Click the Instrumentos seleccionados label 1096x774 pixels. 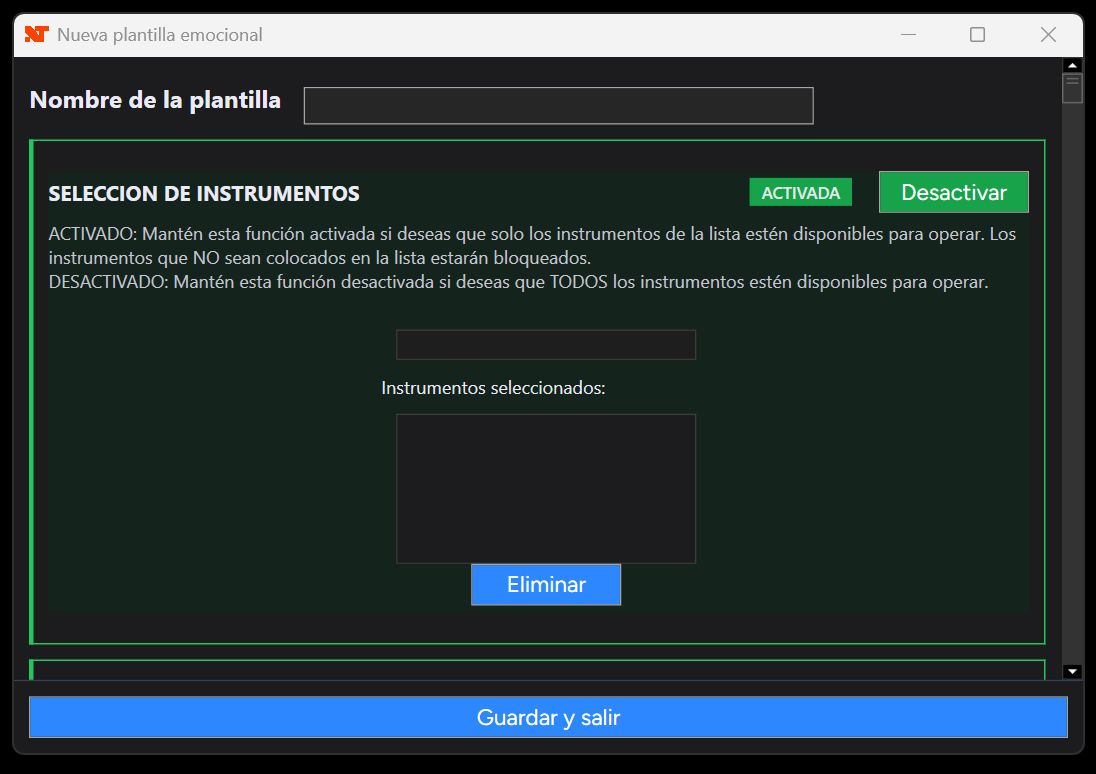click(493, 388)
